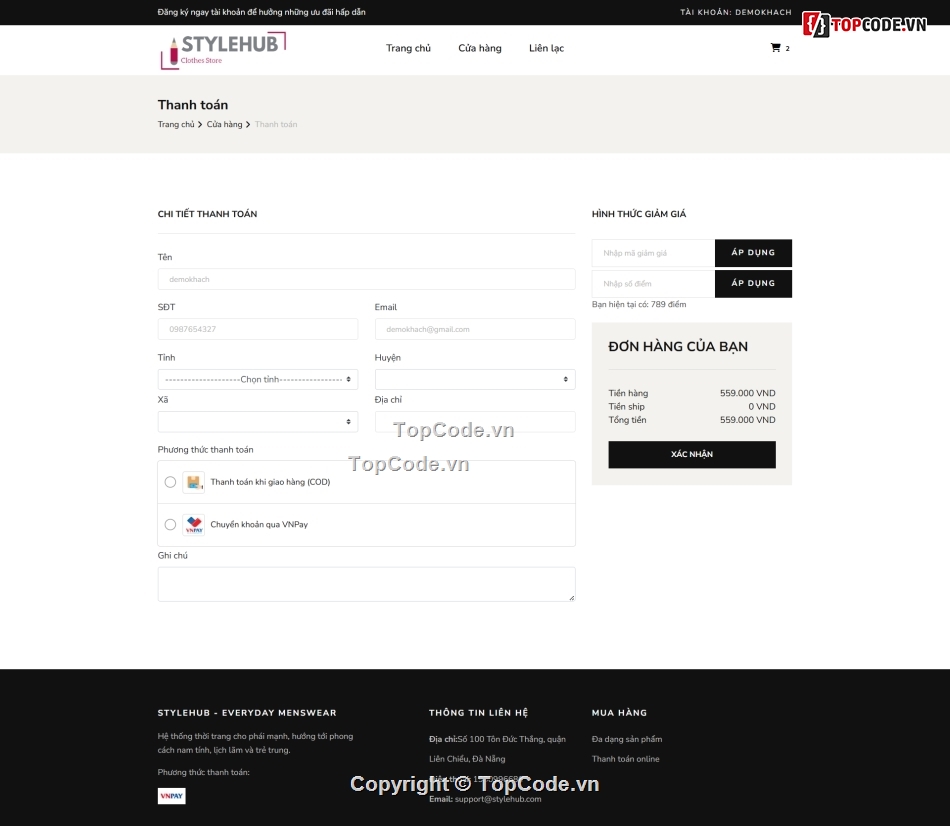
Task: Apply the discount code with ÁP DỤNG
Action: pyautogui.click(x=752, y=253)
